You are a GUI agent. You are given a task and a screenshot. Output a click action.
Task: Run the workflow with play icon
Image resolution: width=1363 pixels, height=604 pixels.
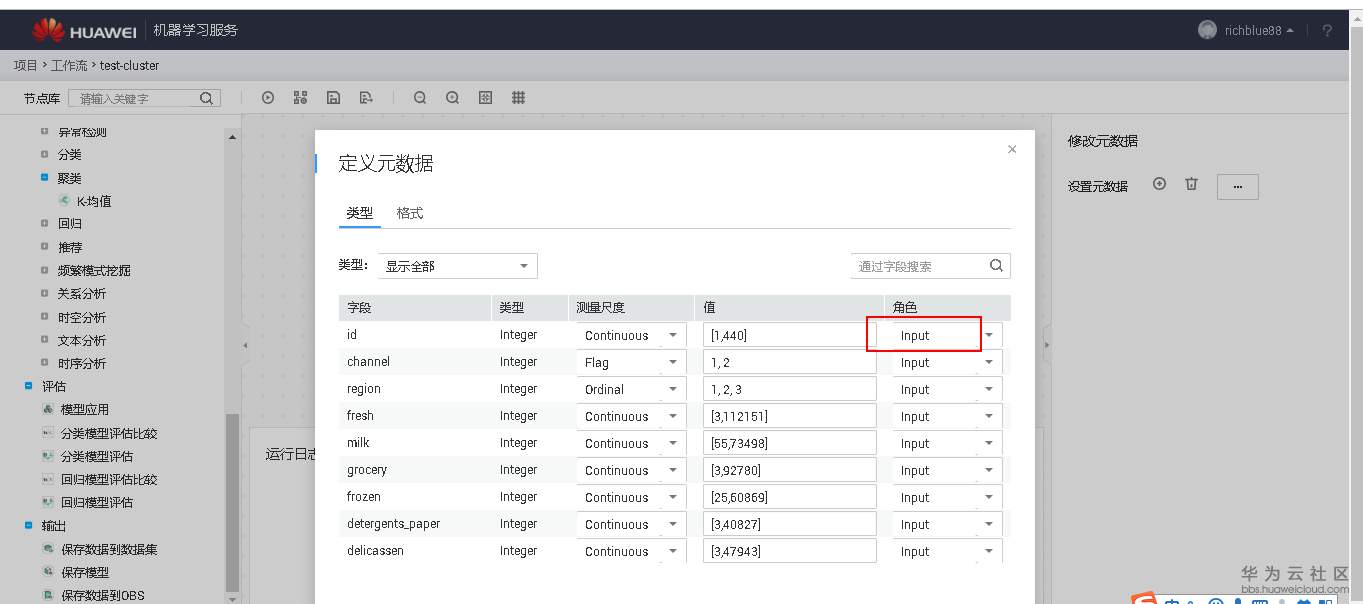click(268, 98)
